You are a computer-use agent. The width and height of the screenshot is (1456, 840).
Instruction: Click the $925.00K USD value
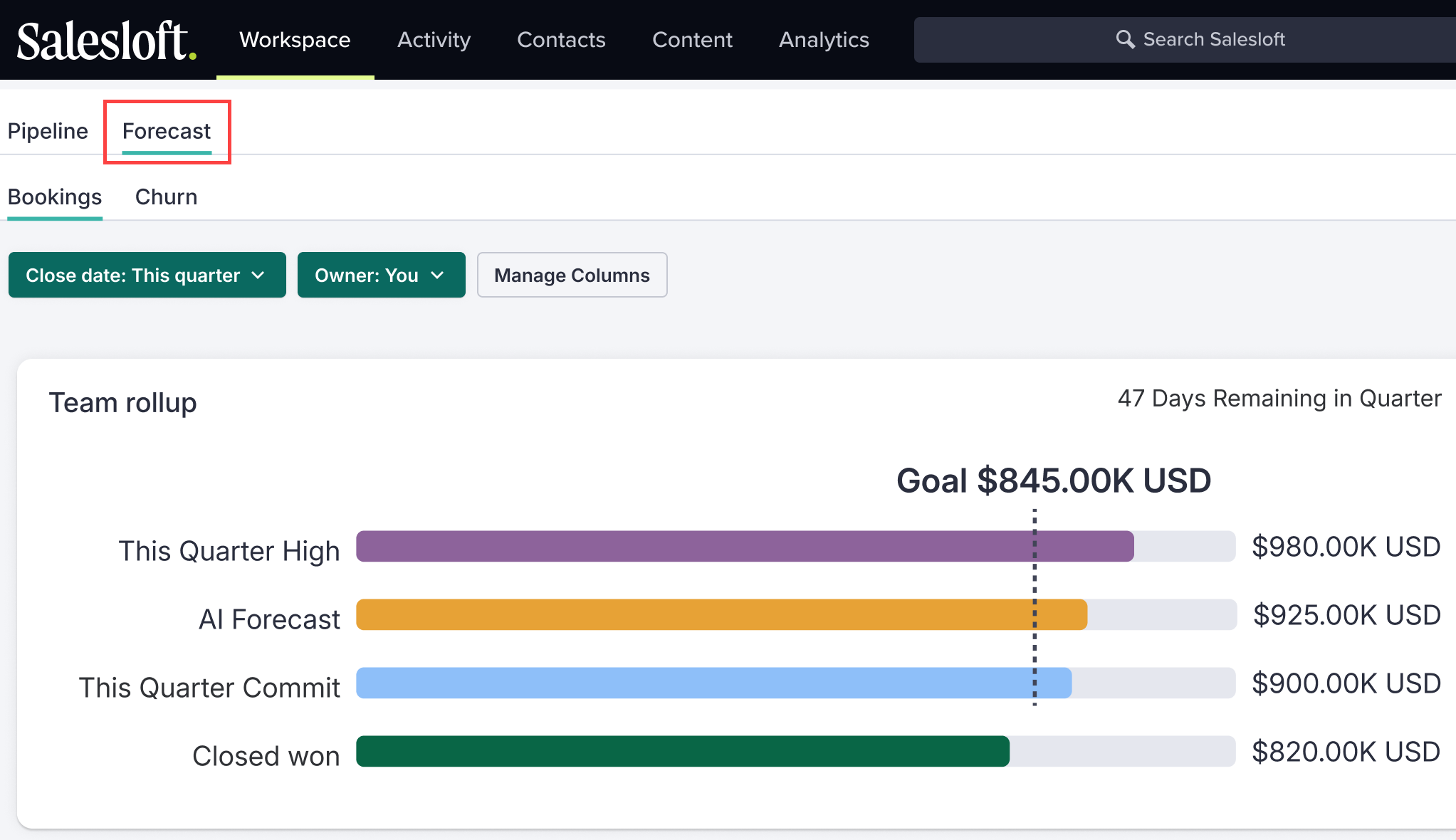pyautogui.click(x=1346, y=615)
